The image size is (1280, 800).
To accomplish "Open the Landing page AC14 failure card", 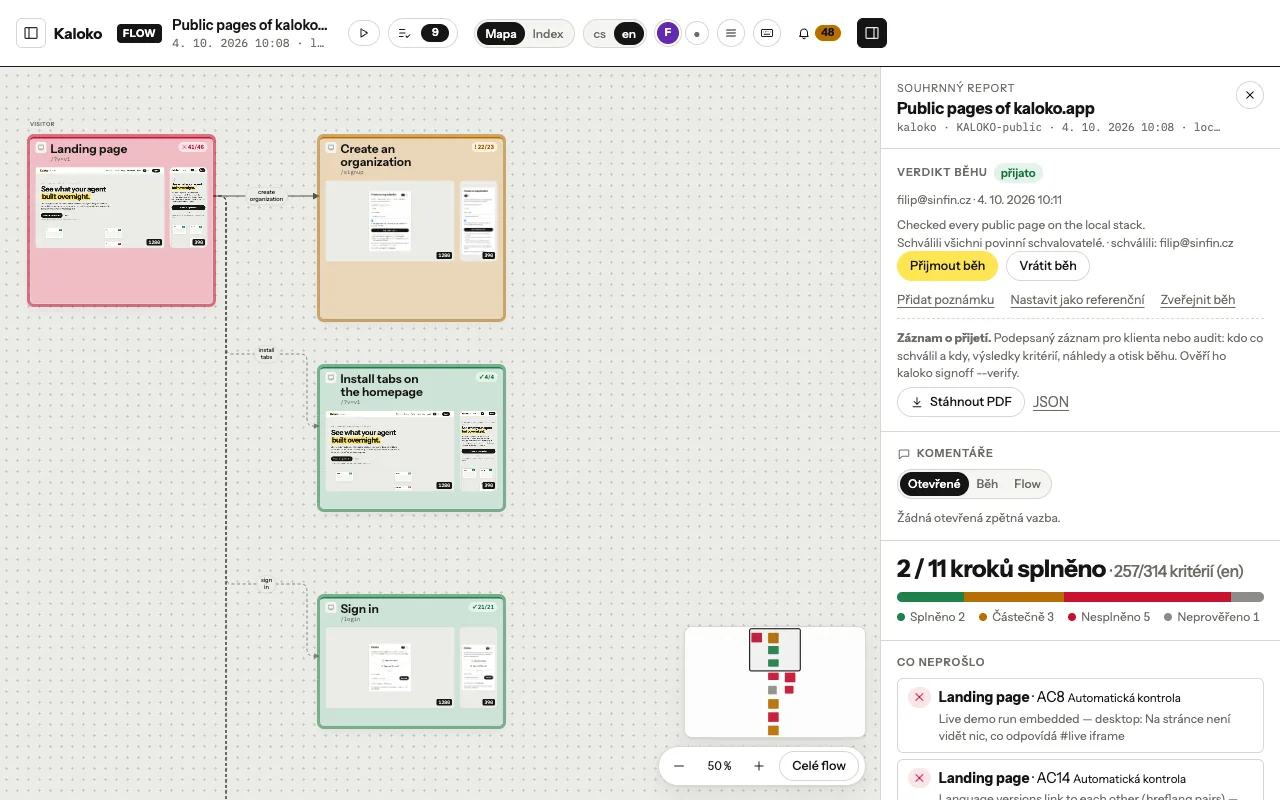I will coord(1080,781).
